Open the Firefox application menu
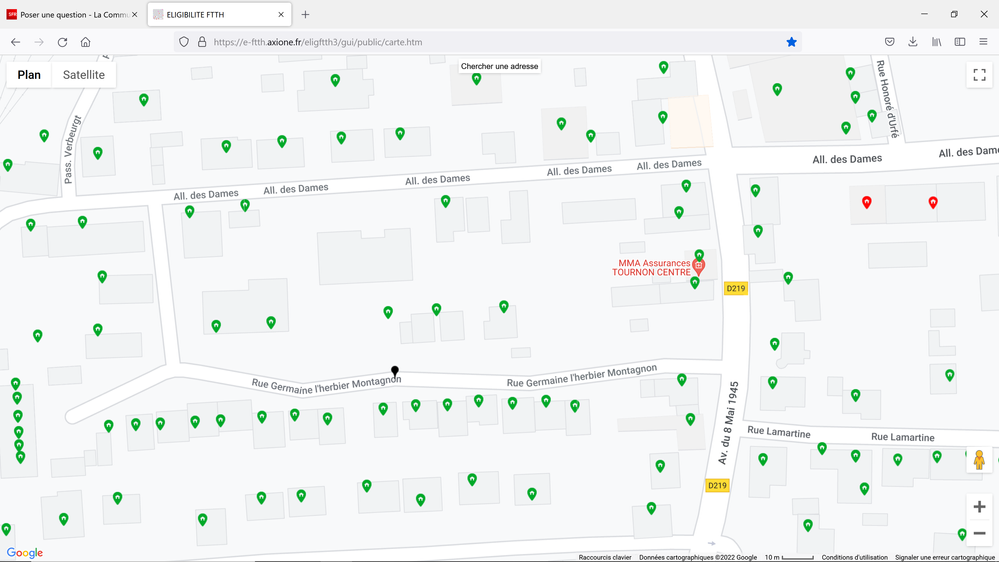 [983, 42]
